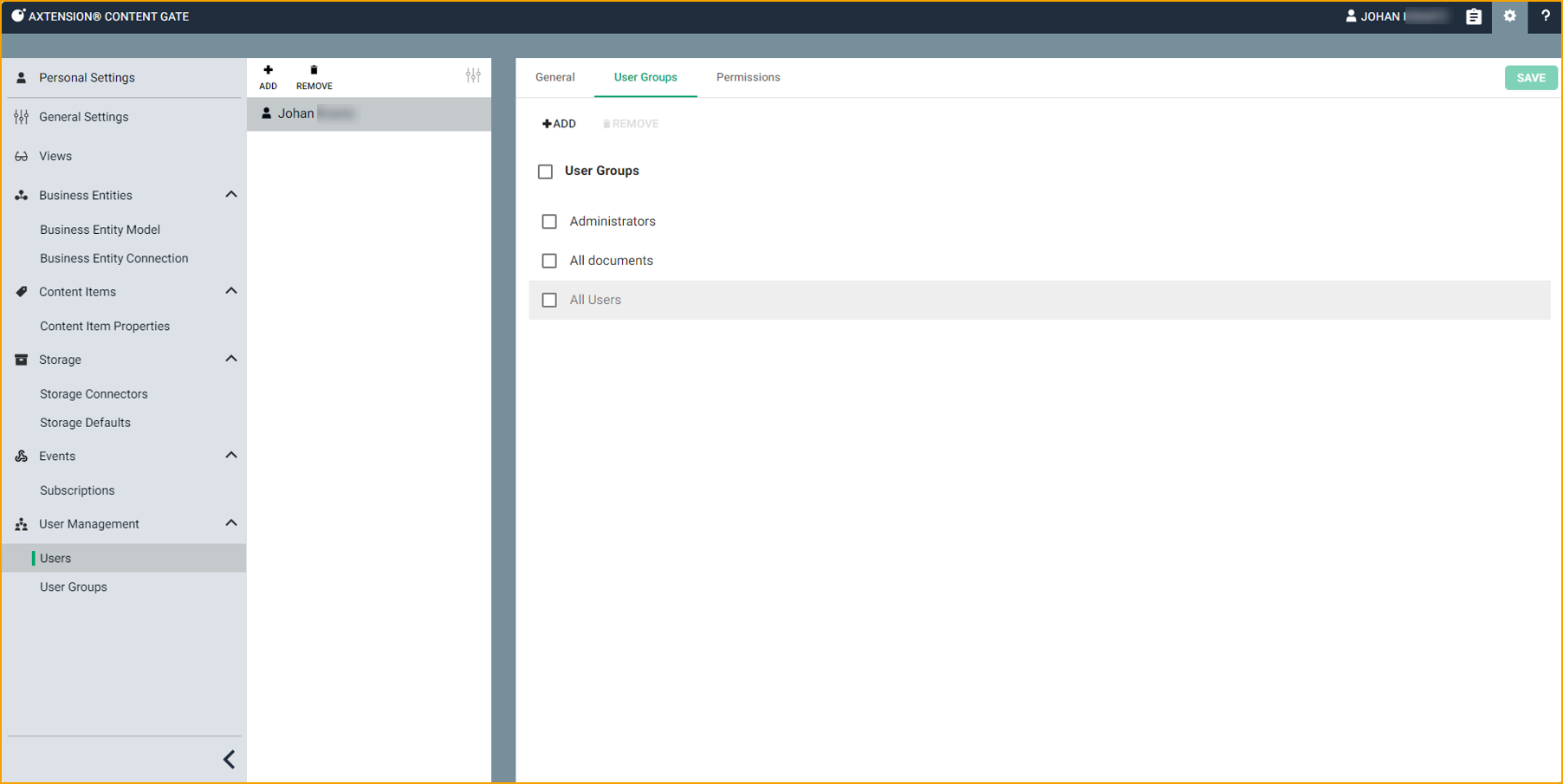Viewport: 1563px width, 784px height.
Task: Open the help question mark icon
Action: (x=1545, y=16)
